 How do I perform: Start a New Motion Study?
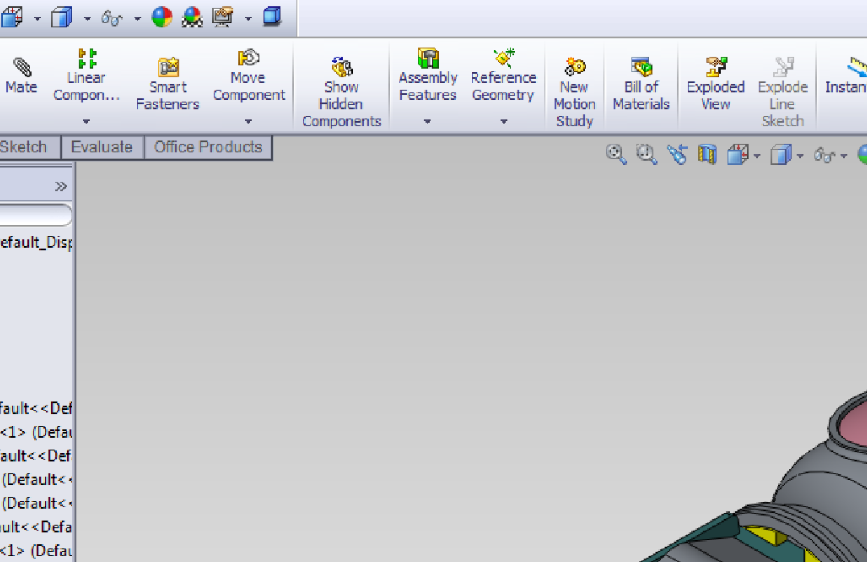pyautogui.click(x=574, y=92)
